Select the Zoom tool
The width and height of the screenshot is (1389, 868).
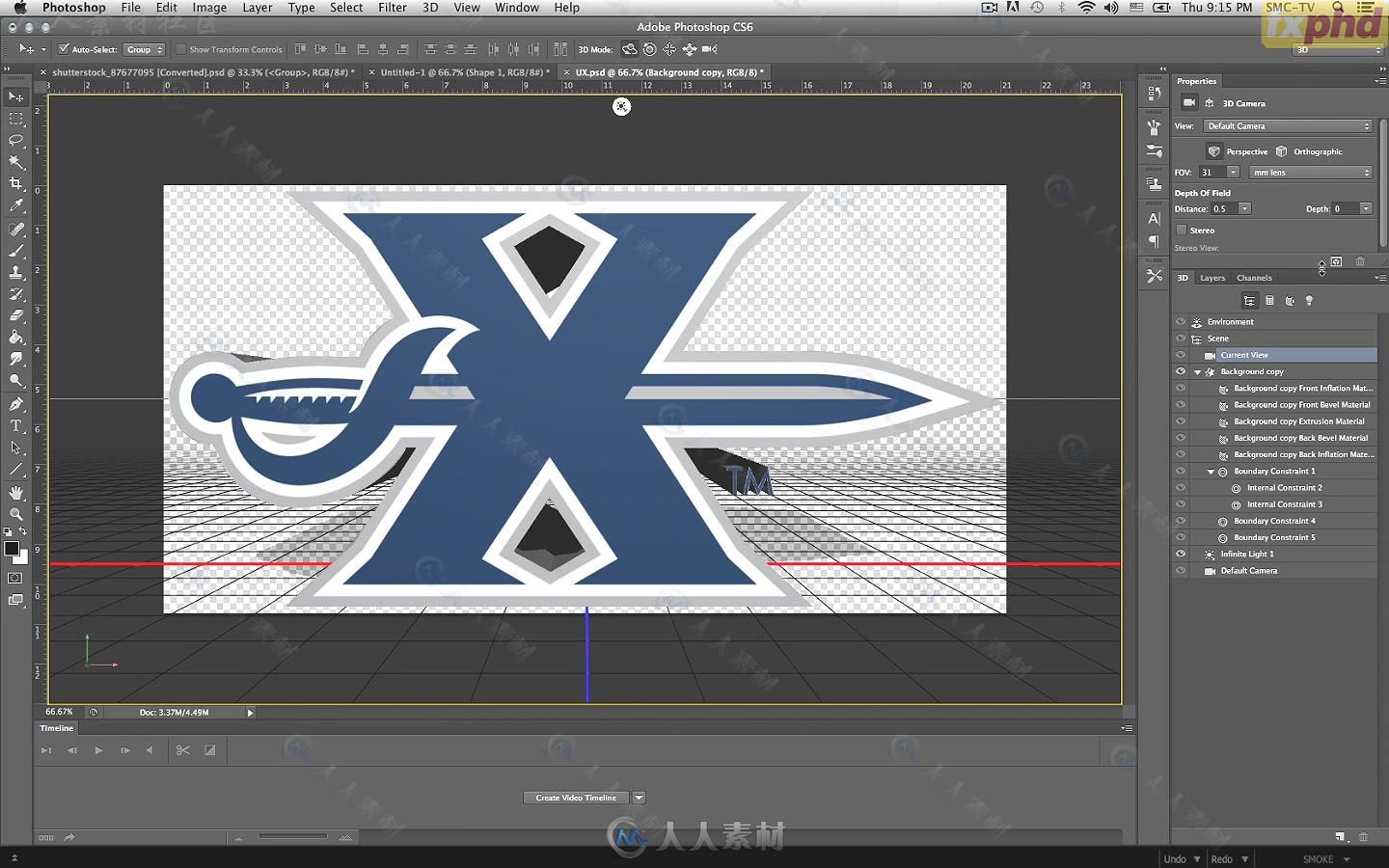point(16,514)
